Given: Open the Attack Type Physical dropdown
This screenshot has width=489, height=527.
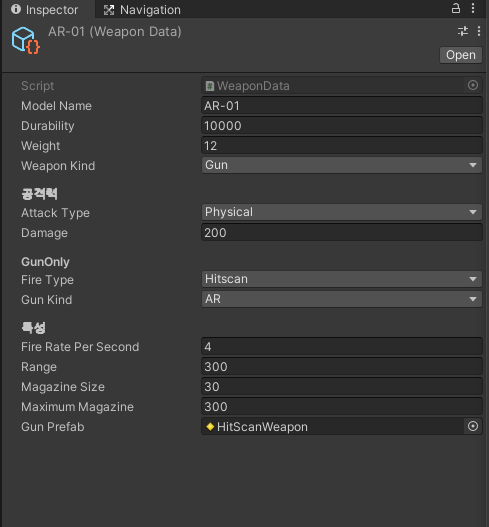Looking at the screenshot, I should click(x=342, y=212).
